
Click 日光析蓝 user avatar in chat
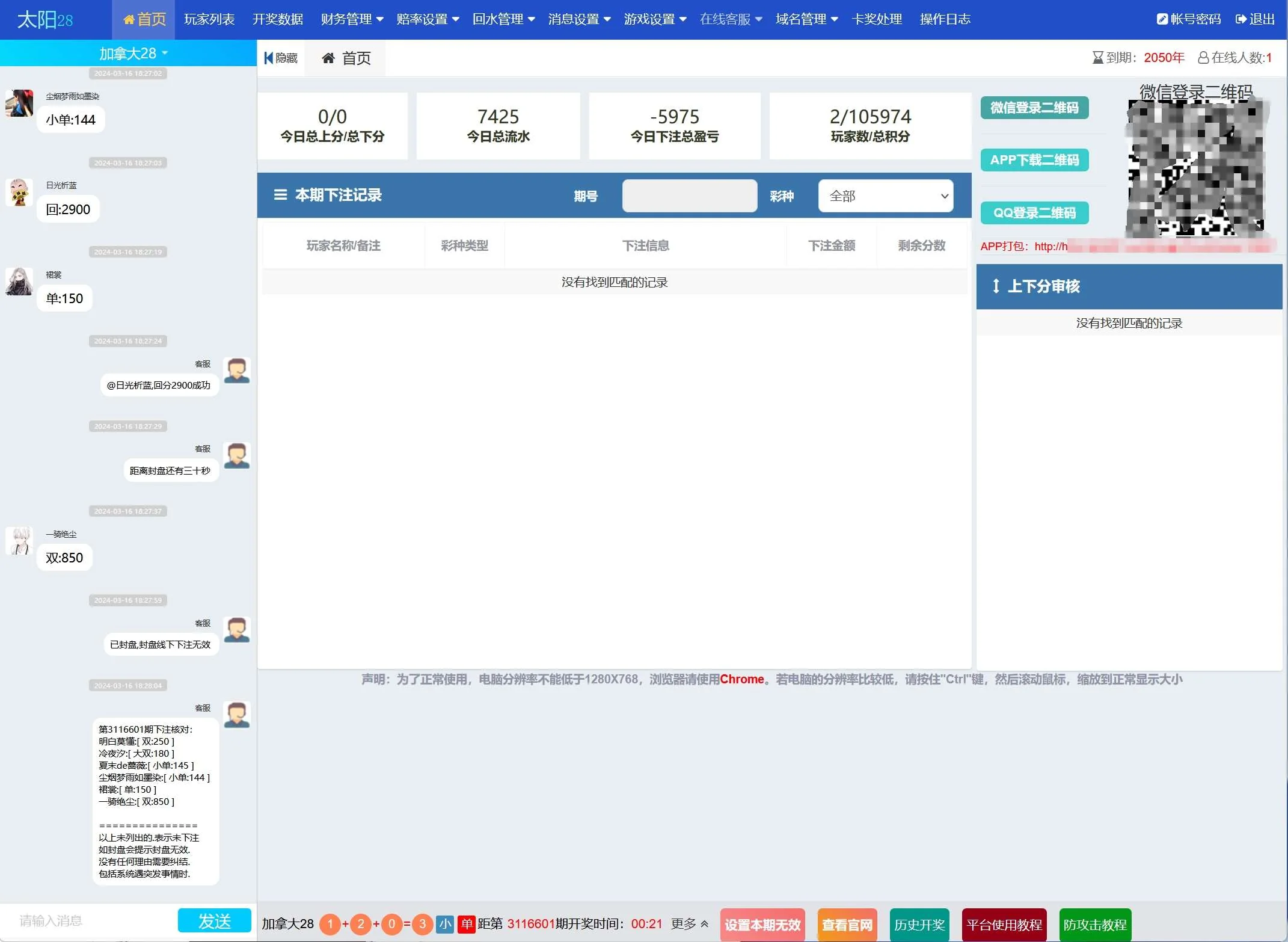coord(19,192)
